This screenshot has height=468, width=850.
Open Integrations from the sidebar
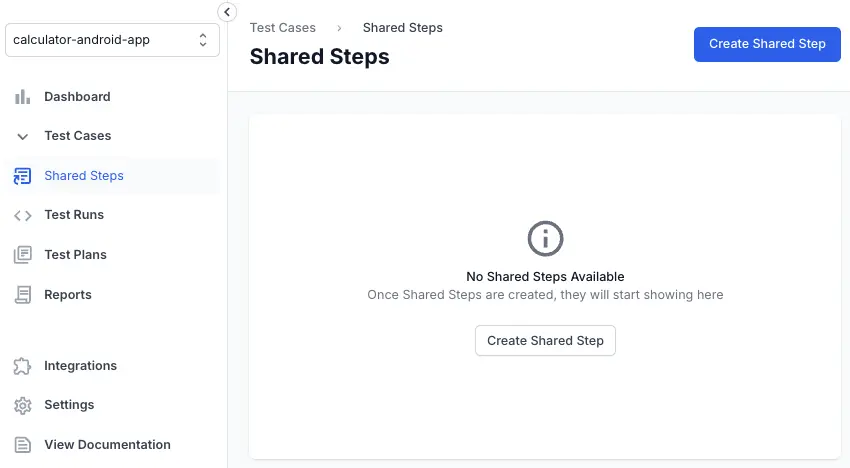pyautogui.click(x=80, y=366)
